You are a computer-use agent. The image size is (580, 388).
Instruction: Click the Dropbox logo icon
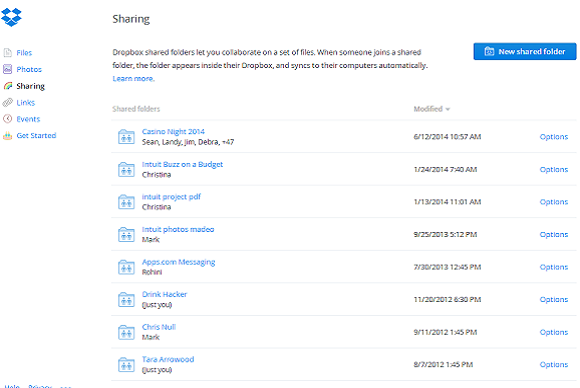click(11, 17)
